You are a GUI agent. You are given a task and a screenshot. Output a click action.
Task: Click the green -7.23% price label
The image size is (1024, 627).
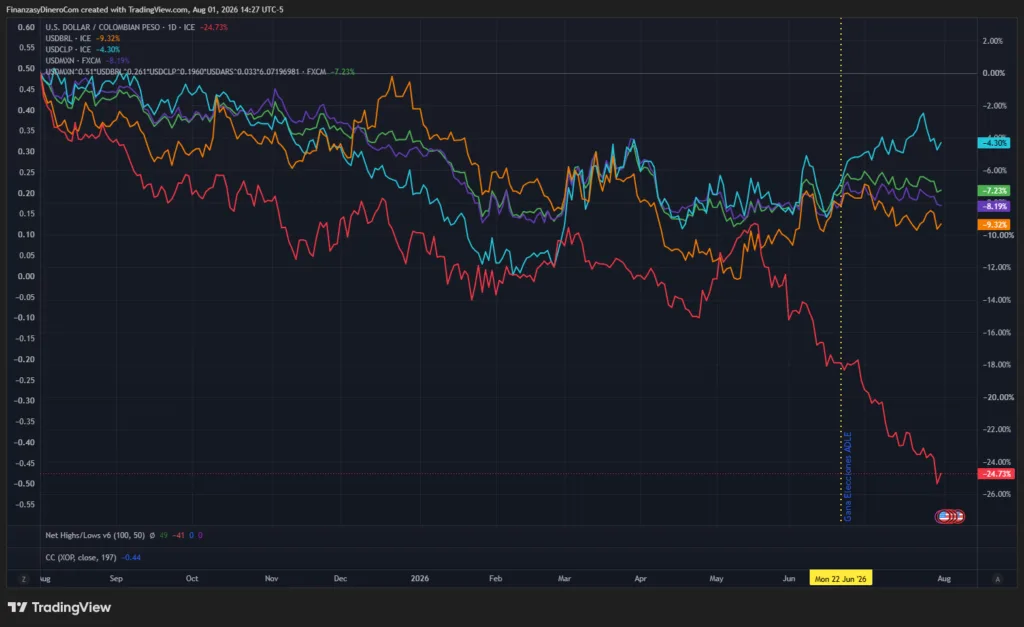(994, 191)
